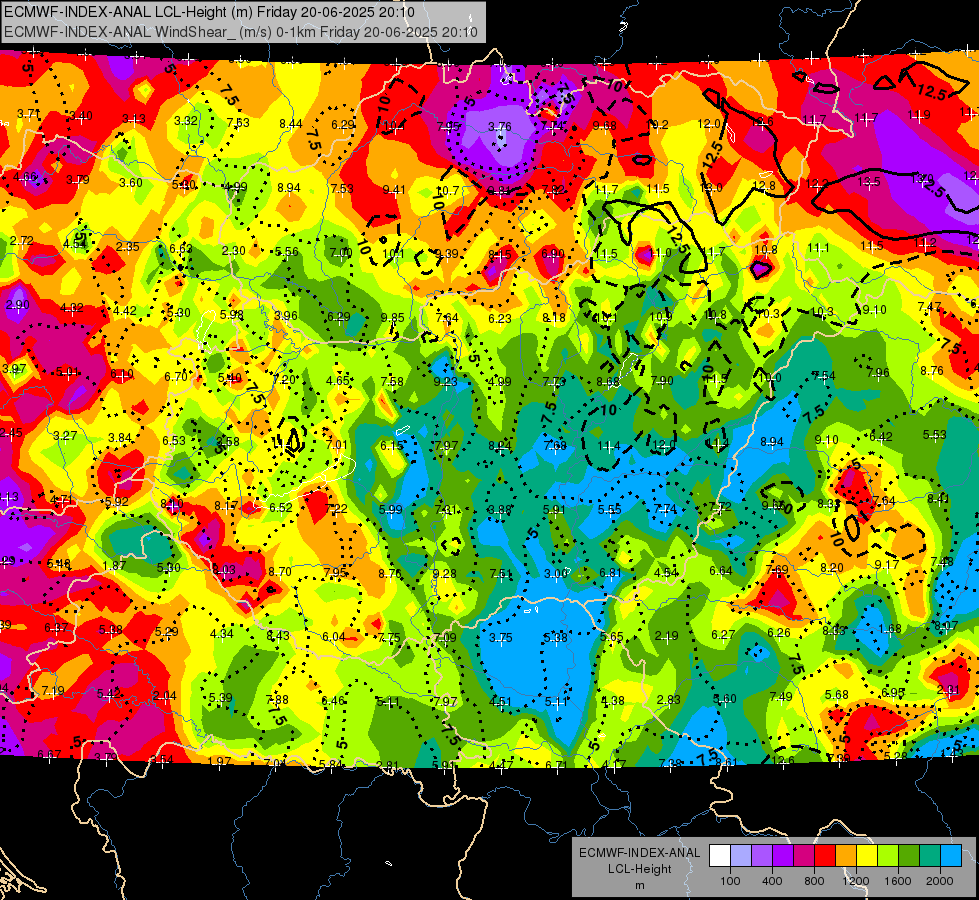Click the grid value 8.44

click(290, 124)
